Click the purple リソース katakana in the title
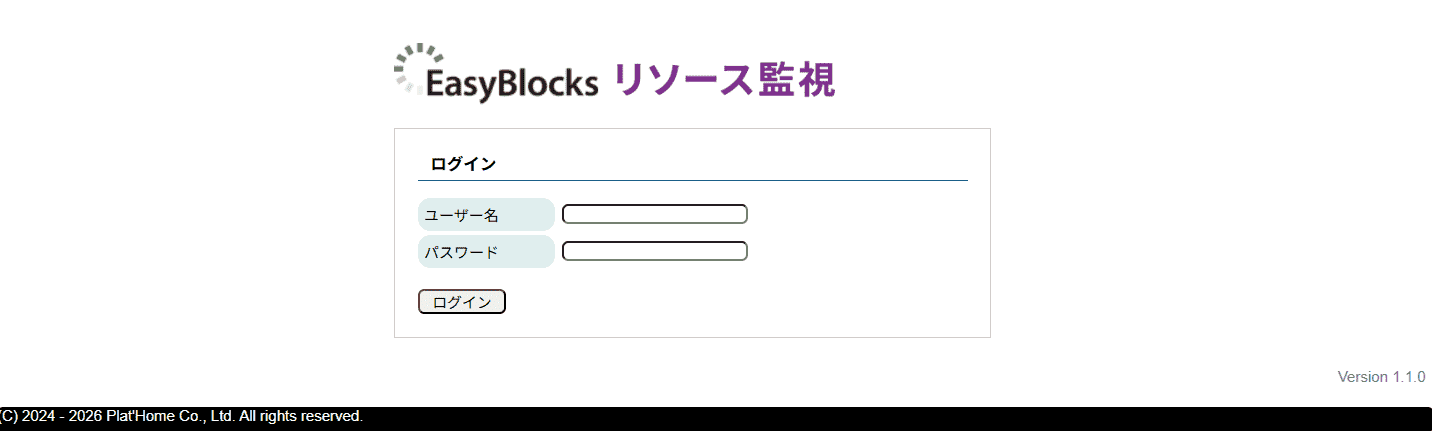The height and width of the screenshot is (431, 1432). point(681,80)
